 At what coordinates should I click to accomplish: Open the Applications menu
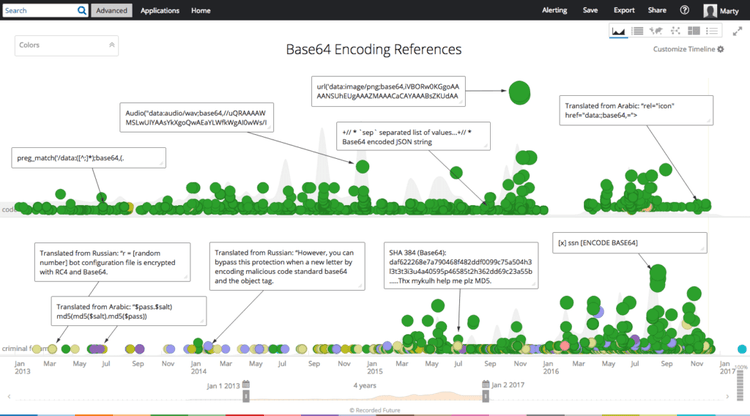tap(160, 10)
